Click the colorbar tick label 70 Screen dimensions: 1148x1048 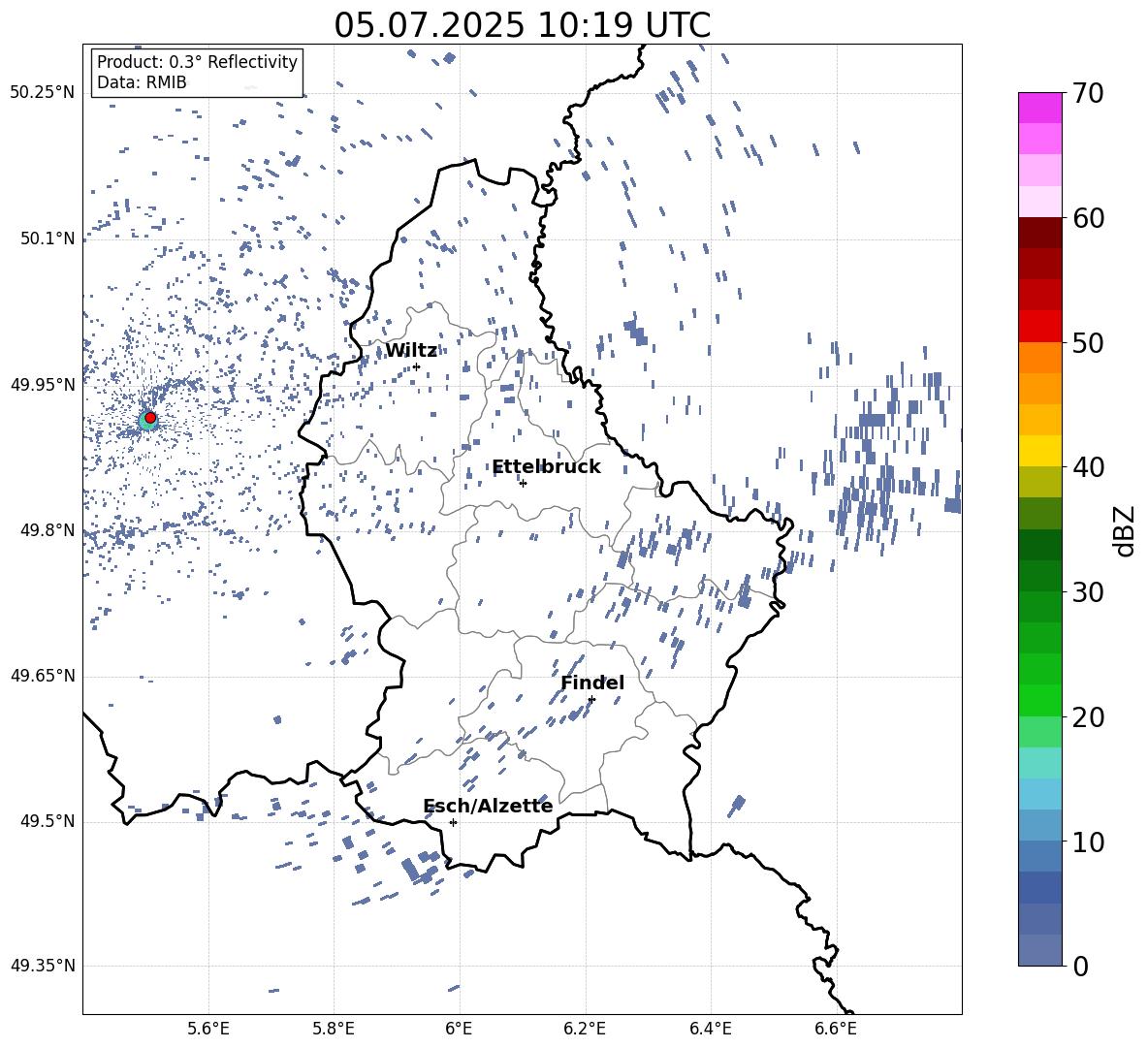pyautogui.click(x=1089, y=93)
